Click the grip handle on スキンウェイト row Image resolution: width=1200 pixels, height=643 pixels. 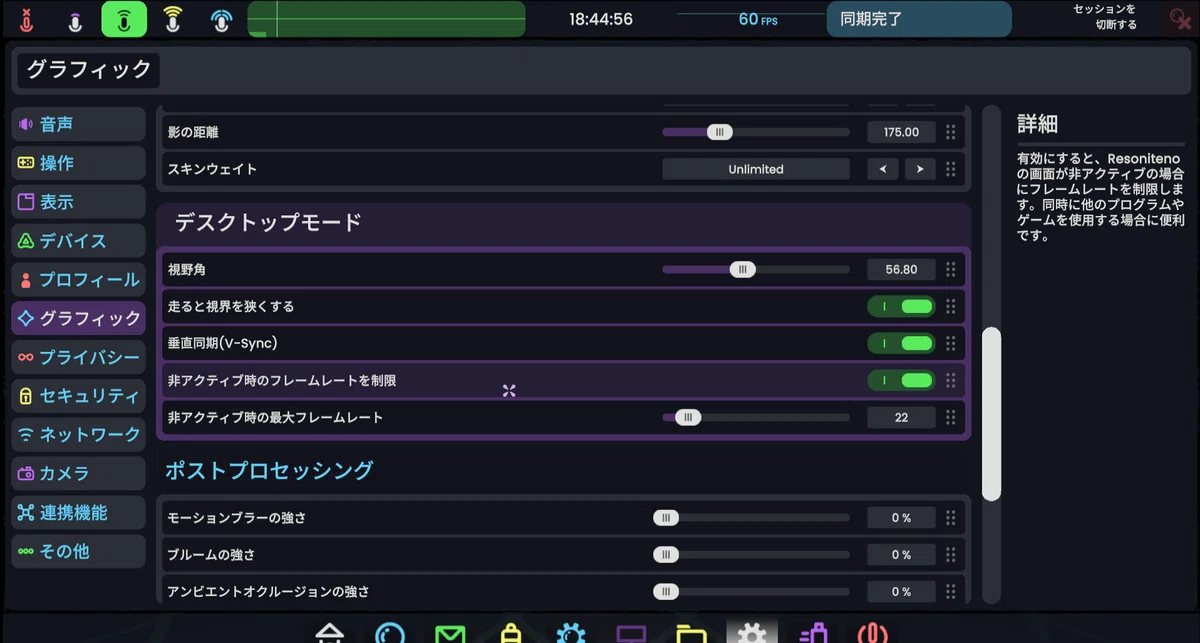point(951,169)
